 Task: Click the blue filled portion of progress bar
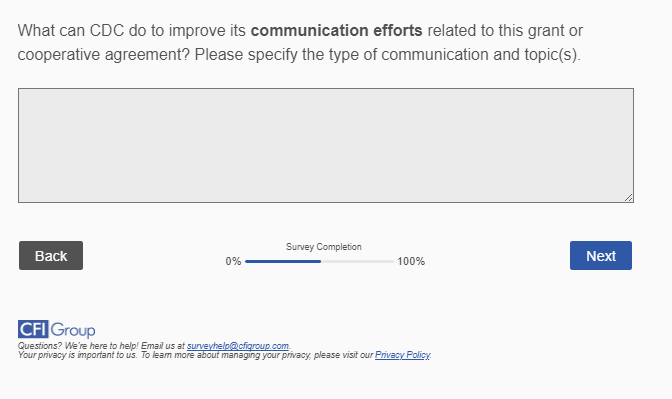click(x=283, y=261)
